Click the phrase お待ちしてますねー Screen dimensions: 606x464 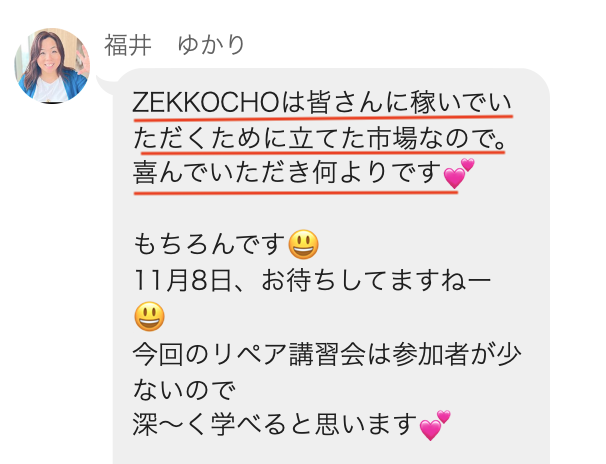pyautogui.click(x=376, y=280)
